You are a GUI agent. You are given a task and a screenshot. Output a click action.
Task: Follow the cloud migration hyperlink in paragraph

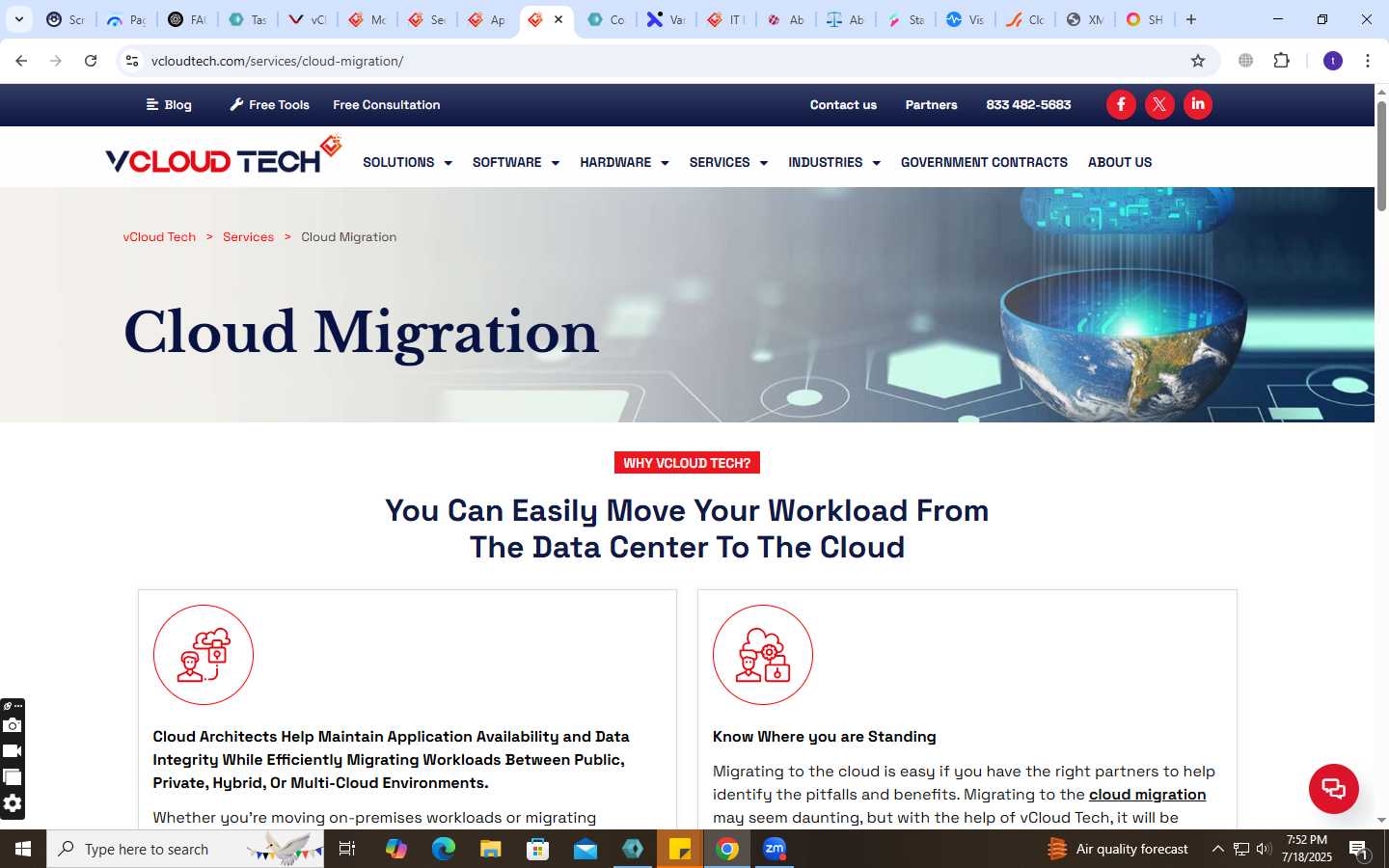click(1147, 794)
